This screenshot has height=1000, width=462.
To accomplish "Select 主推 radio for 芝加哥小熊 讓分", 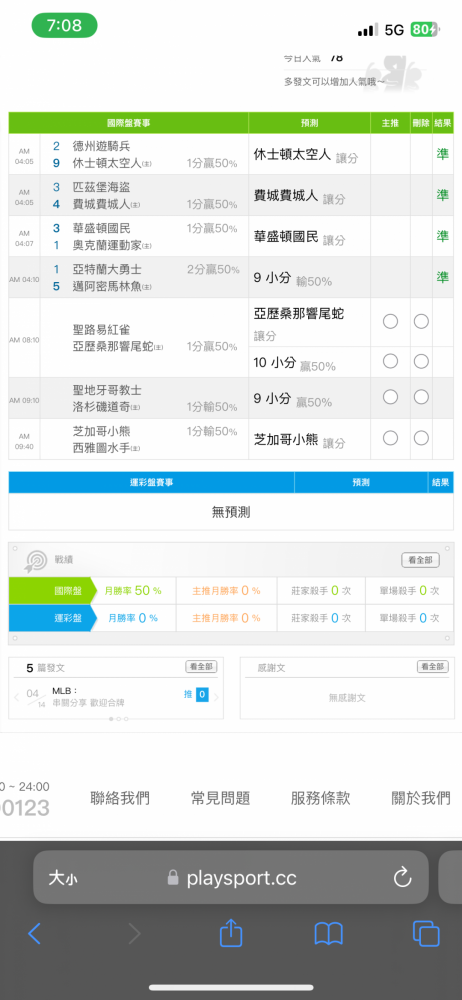I will 390,438.
